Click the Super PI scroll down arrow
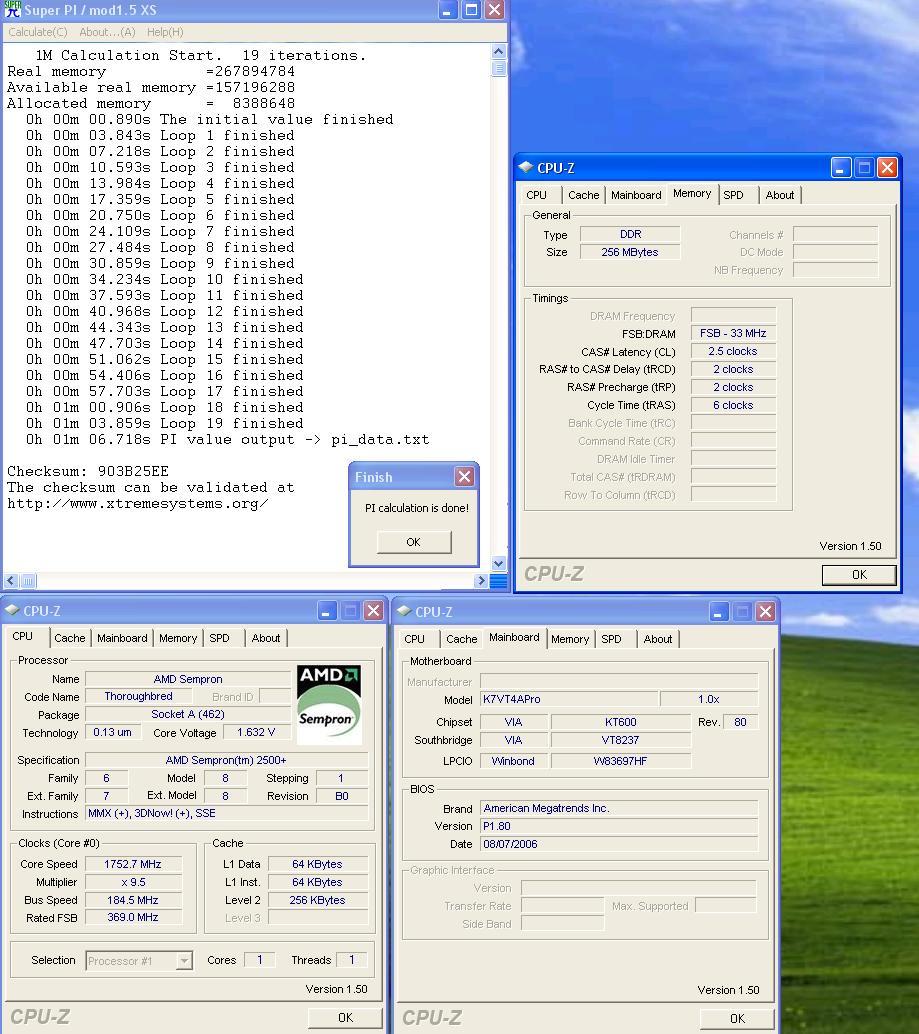 [499, 564]
